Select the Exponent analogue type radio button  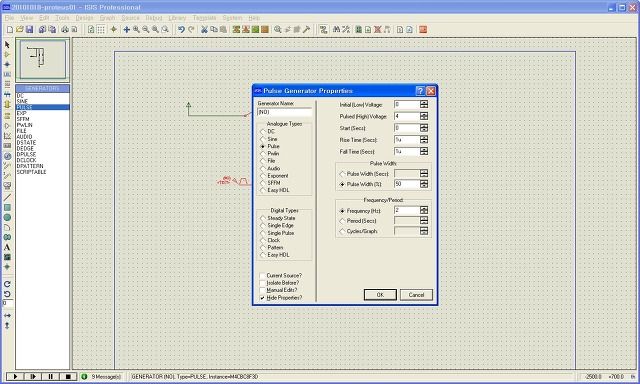click(263, 175)
